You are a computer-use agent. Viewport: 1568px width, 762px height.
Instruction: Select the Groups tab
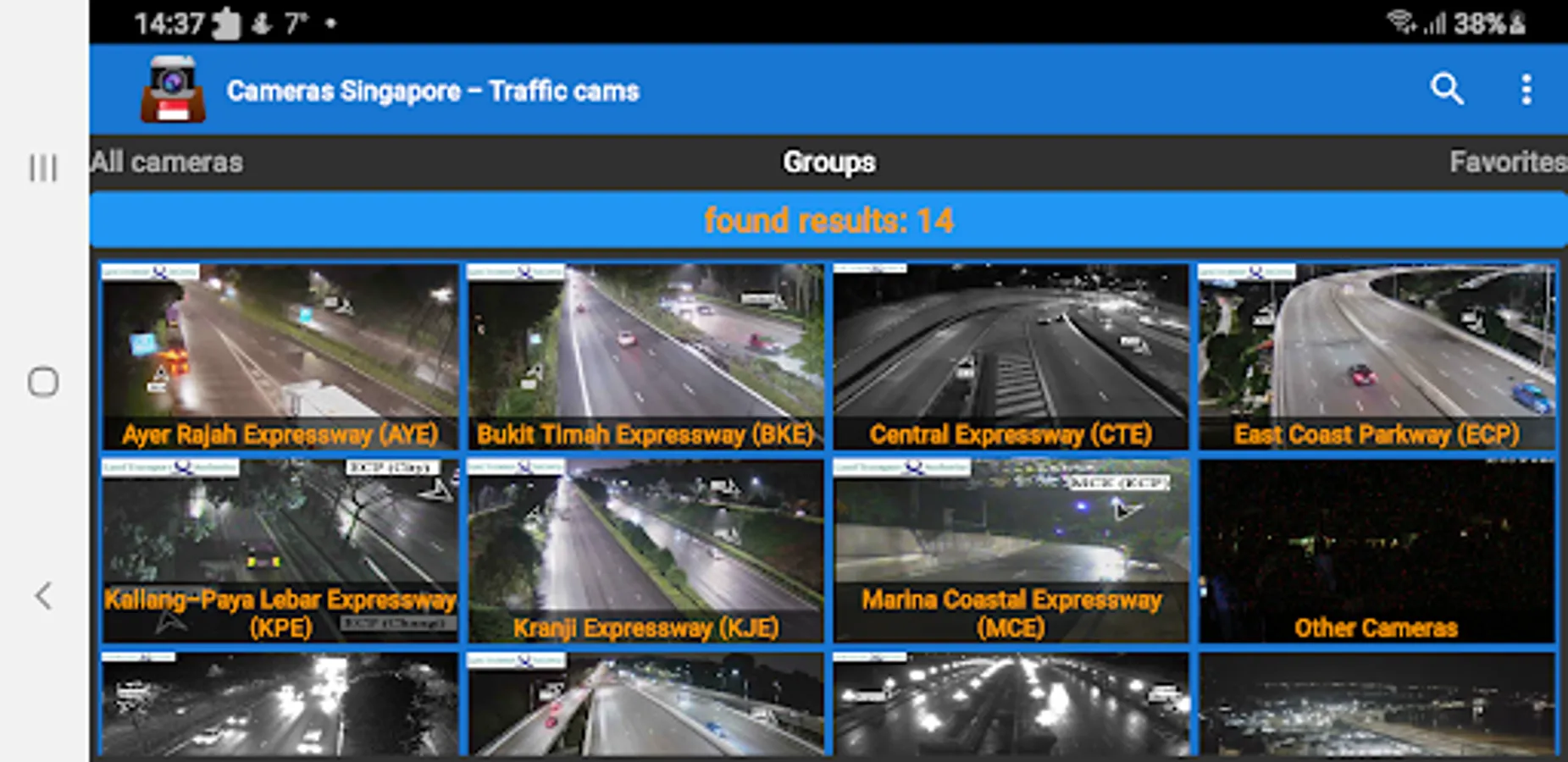point(828,162)
